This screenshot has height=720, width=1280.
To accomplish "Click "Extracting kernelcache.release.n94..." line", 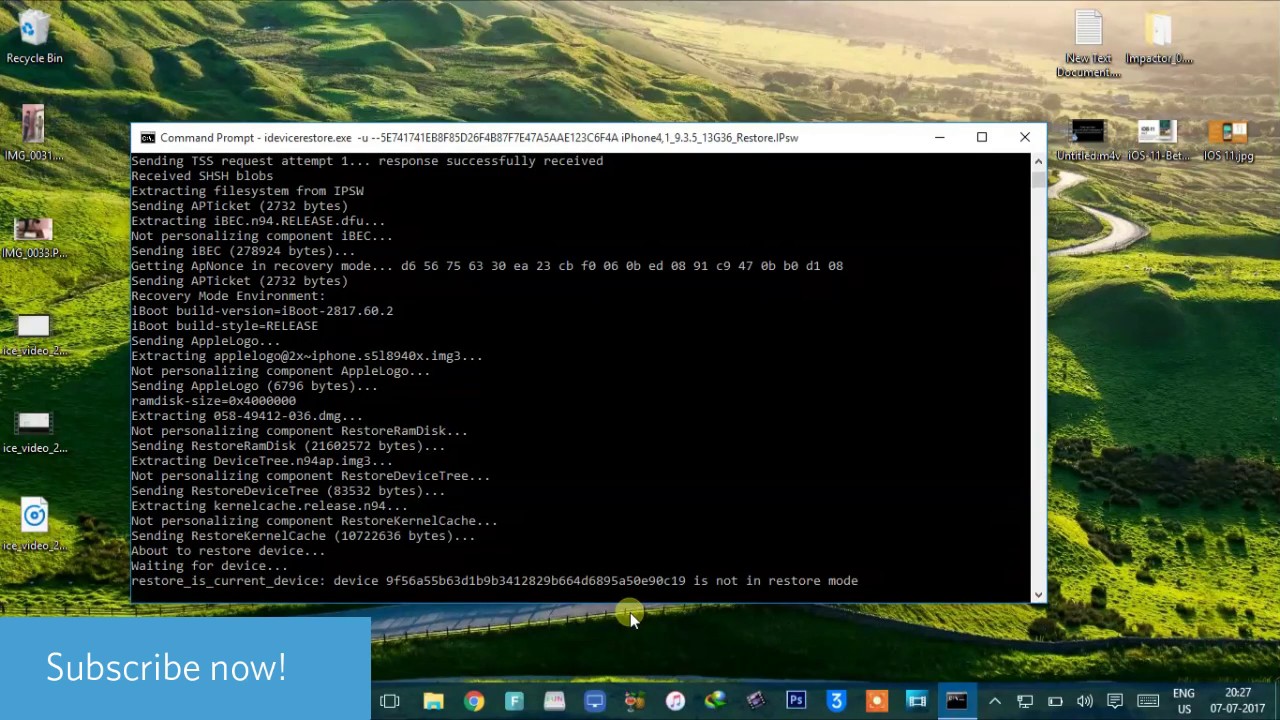I will [x=269, y=506].
